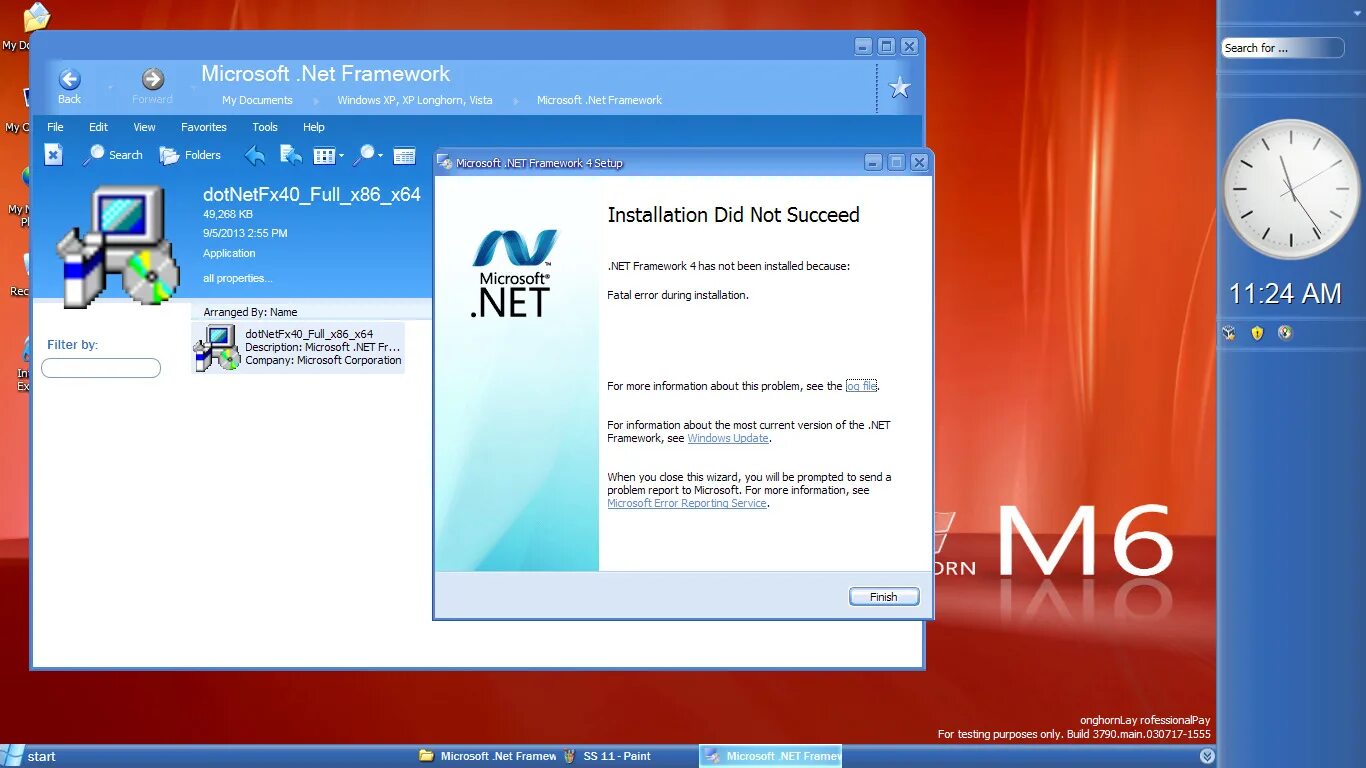Click the sidebar expand chevron at bottom right
Viewport: 1366px width, 768px height.
pyautogui.click(x=1207, y=756)
